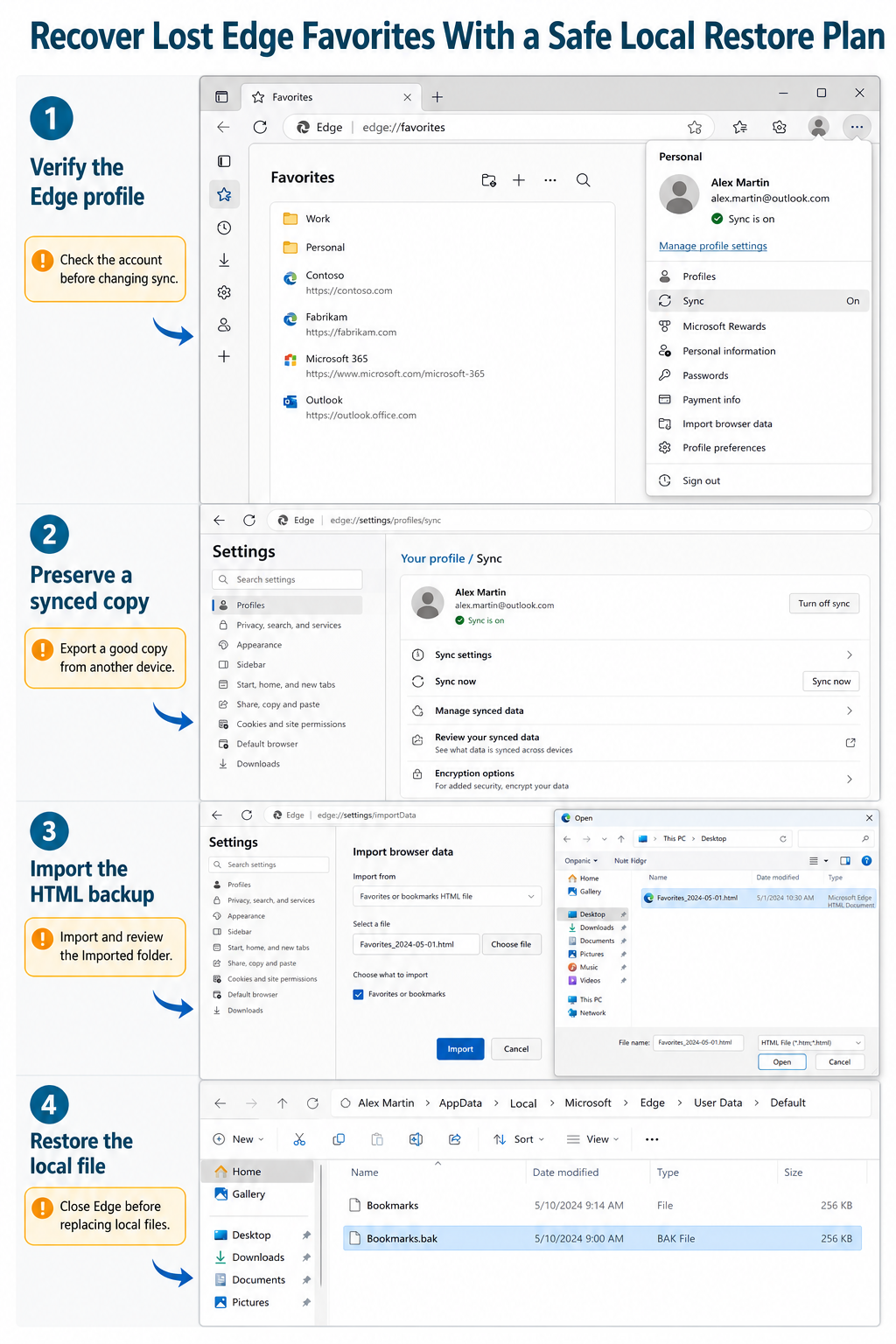Click Tab actions icon left of Favorites tab
The height and width of the screenshot is (1344, 896).
(221, 97)
